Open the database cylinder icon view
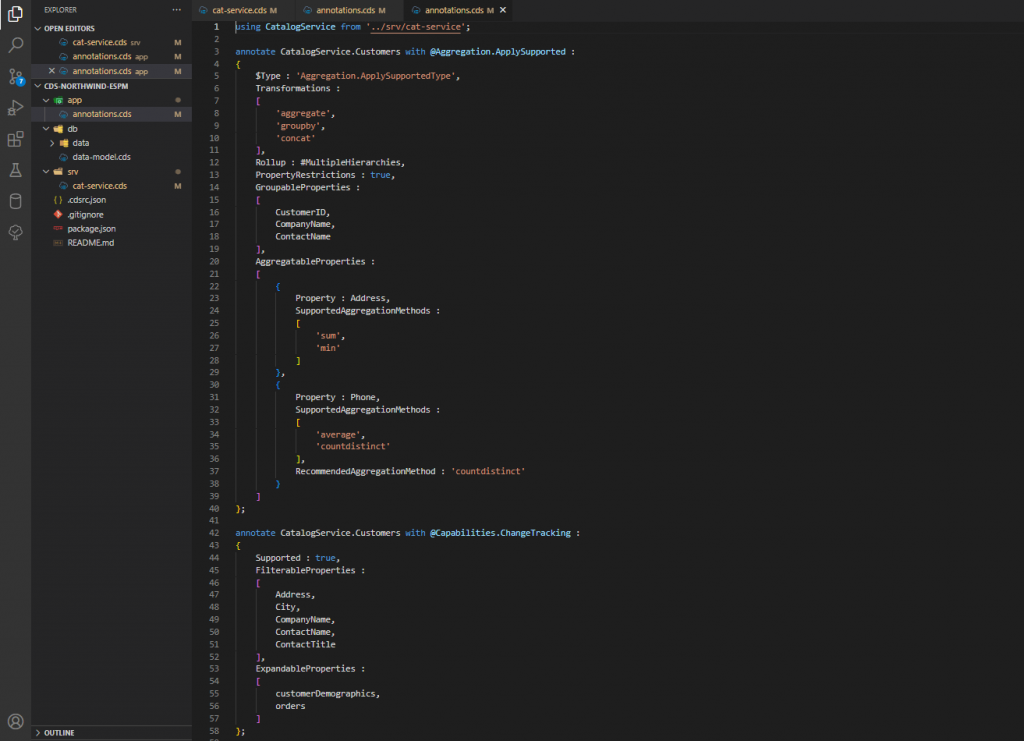 pos(15,201)
